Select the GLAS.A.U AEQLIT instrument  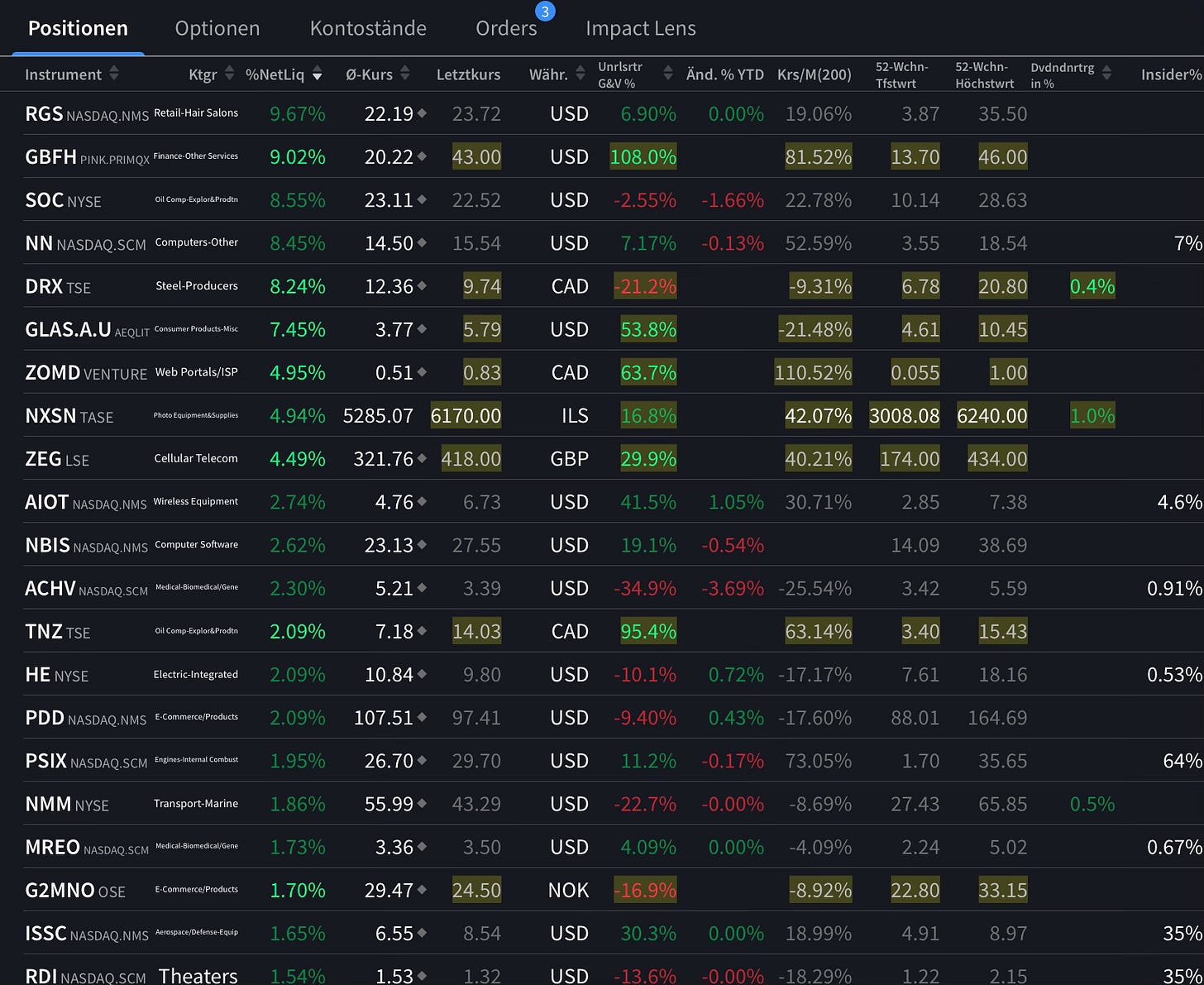87,329
